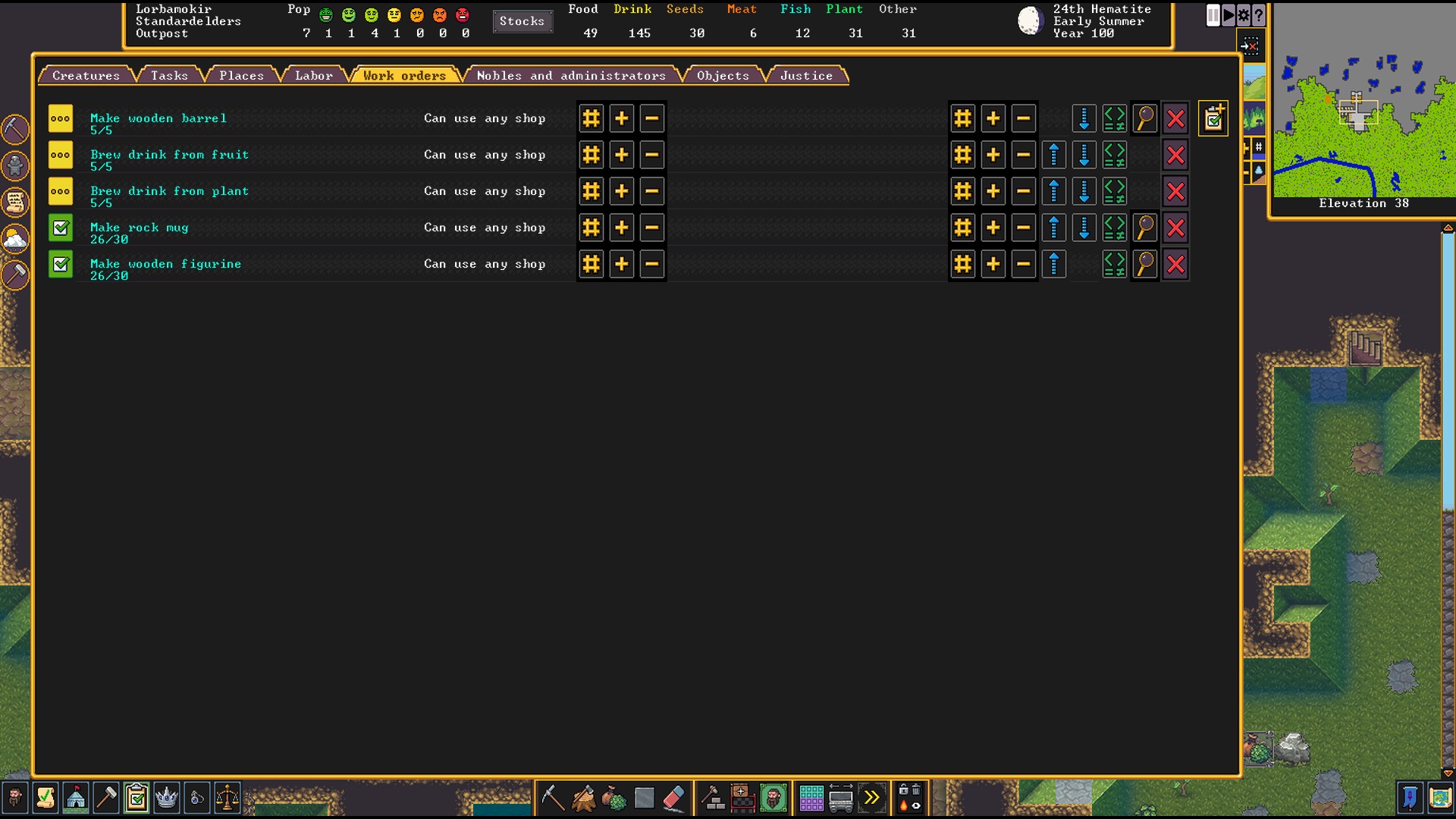
Task: Switch to the Objects tab
Action: point(723,75)
